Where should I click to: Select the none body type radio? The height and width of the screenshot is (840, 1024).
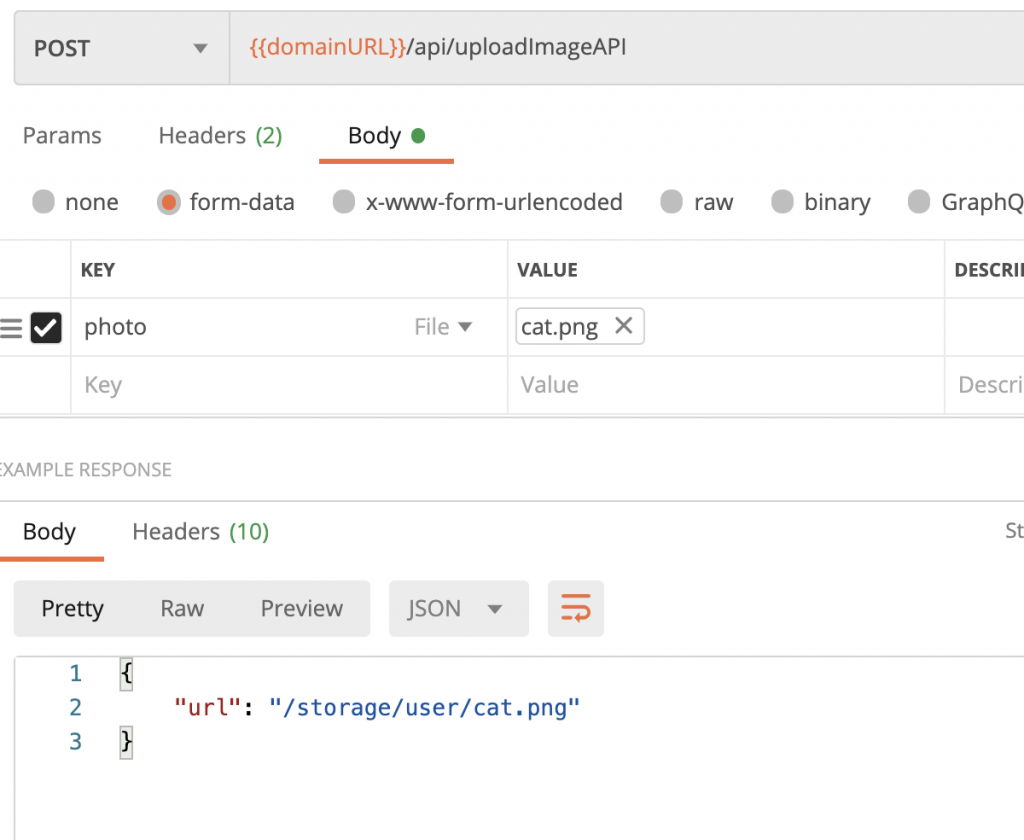click(x=44, y=203)
